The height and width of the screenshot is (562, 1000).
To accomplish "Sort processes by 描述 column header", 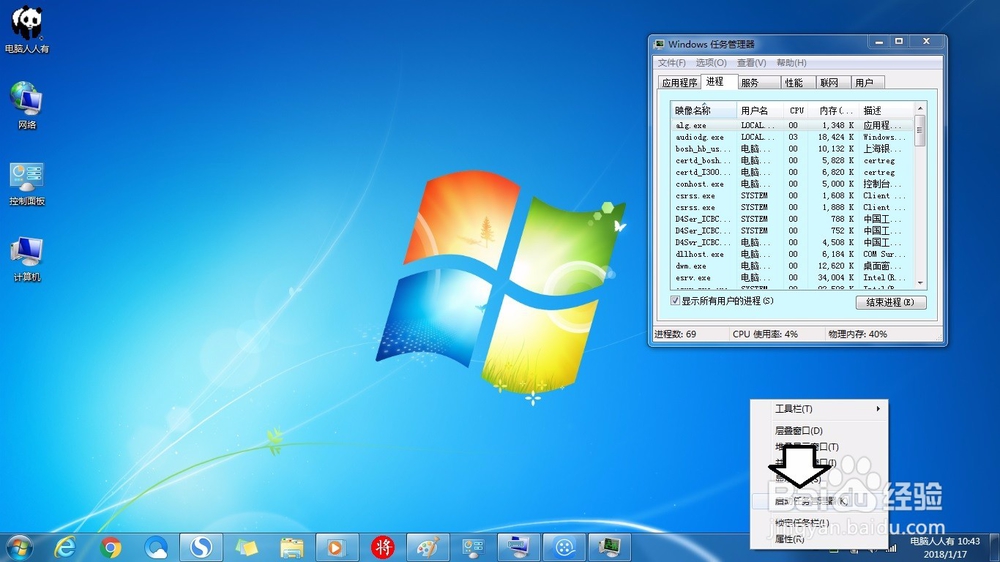I will point(886,110).
